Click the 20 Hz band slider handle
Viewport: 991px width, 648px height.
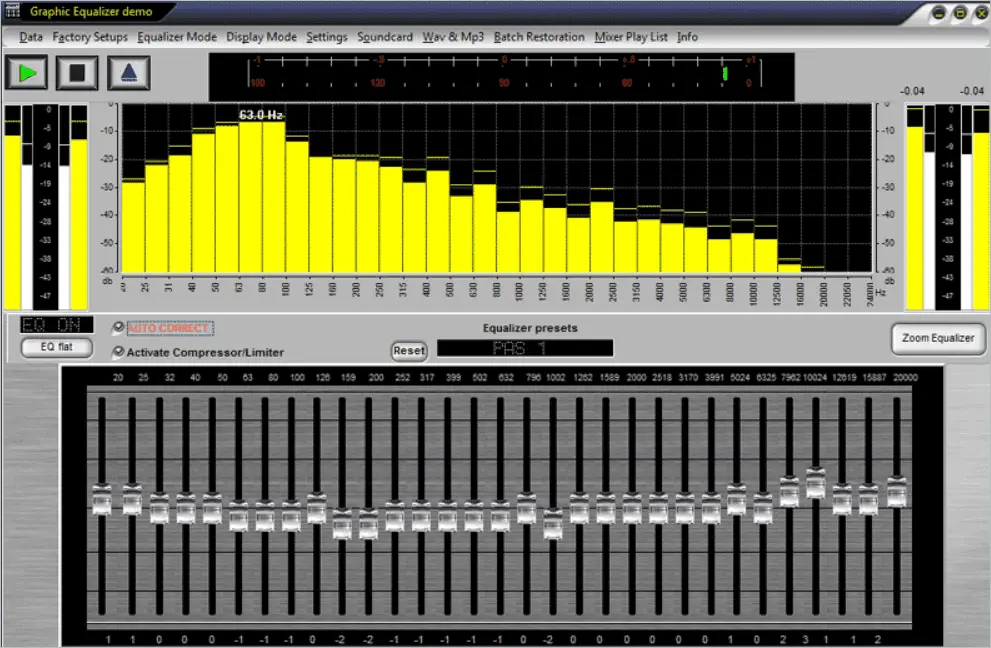coord(102,500)
